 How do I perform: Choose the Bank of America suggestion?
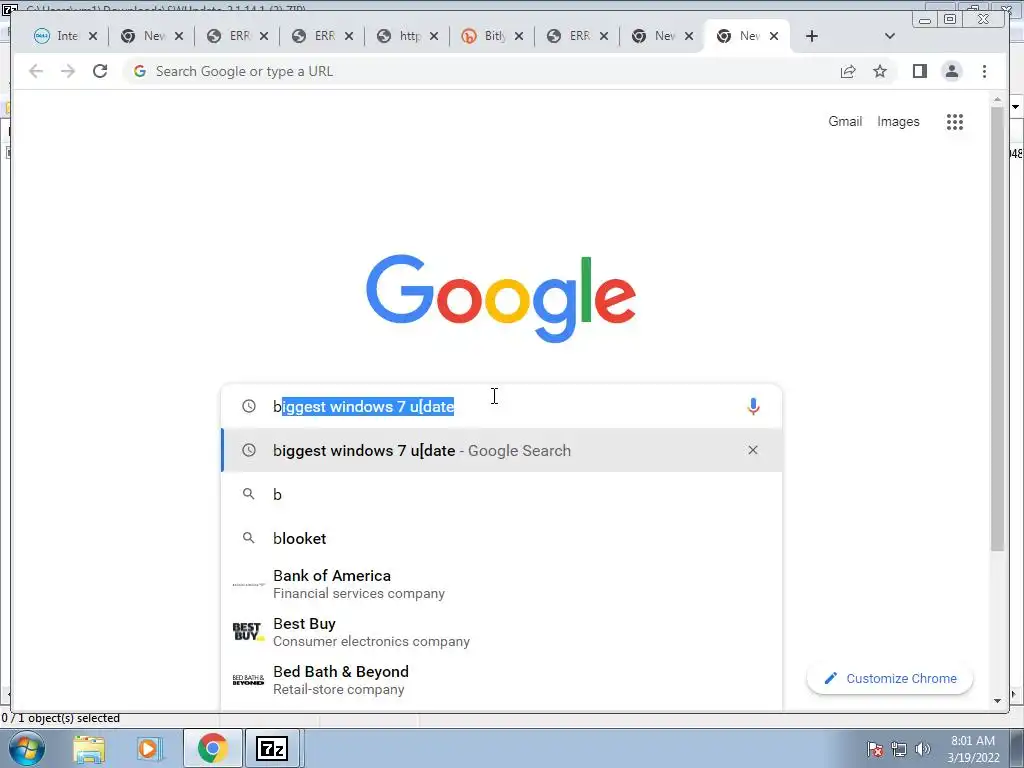pyautogui.click(x=502, y=584)
